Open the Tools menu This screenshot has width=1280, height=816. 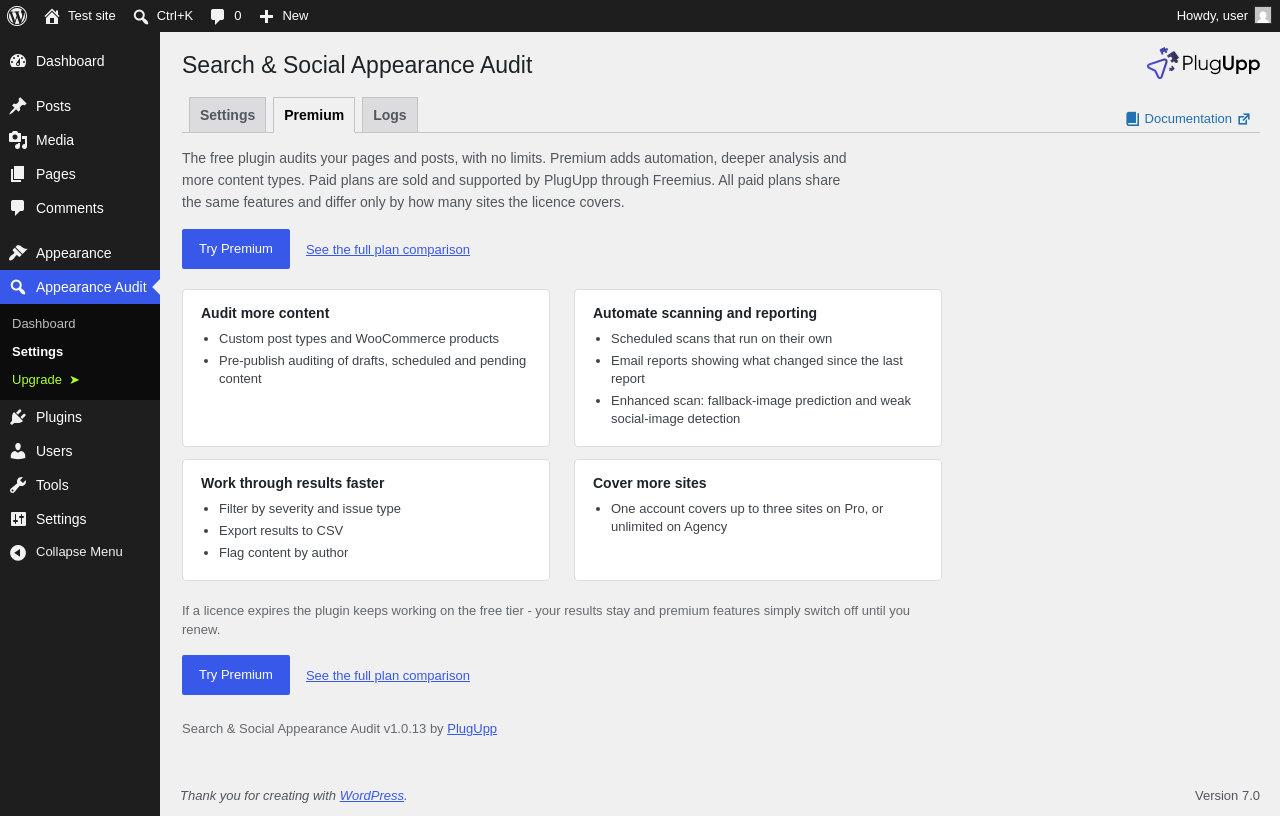(x=80, y=485)
